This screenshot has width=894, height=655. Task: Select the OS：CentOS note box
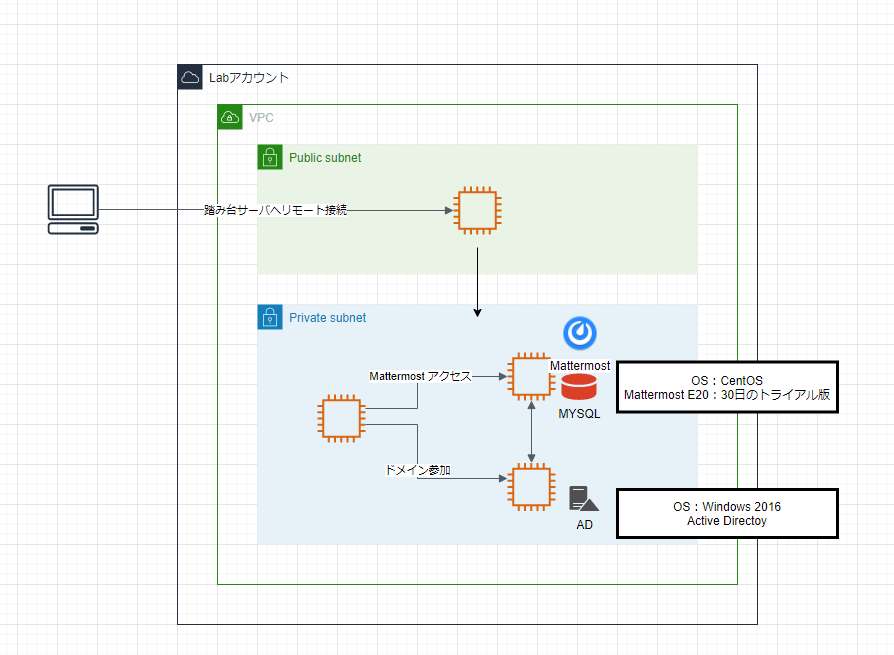727,387
